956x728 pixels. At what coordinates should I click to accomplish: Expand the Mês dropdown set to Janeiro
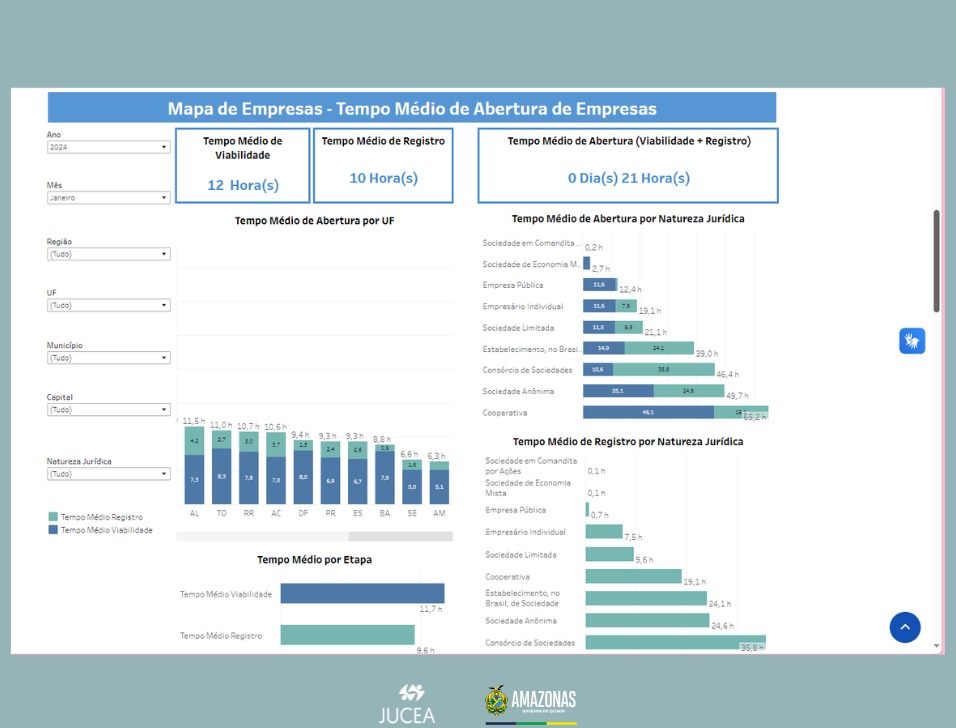[x=108, y=198]
